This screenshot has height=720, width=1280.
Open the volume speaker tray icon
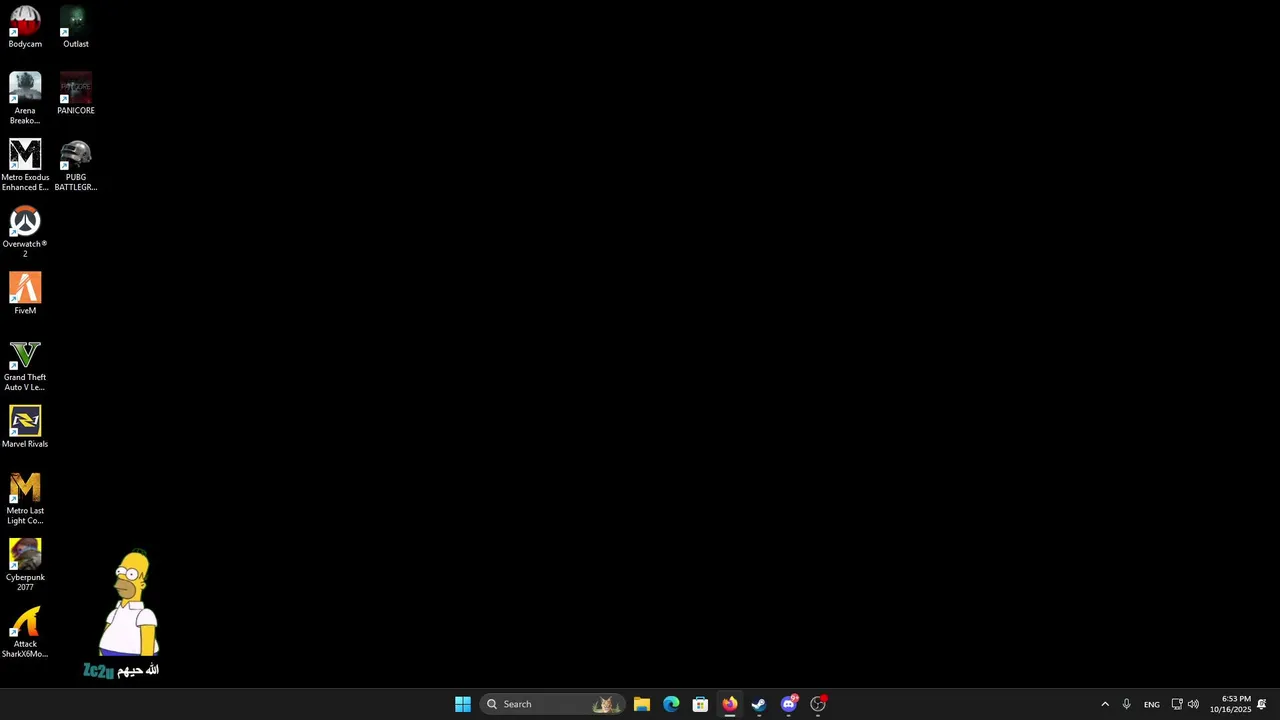click(1193, 704)
